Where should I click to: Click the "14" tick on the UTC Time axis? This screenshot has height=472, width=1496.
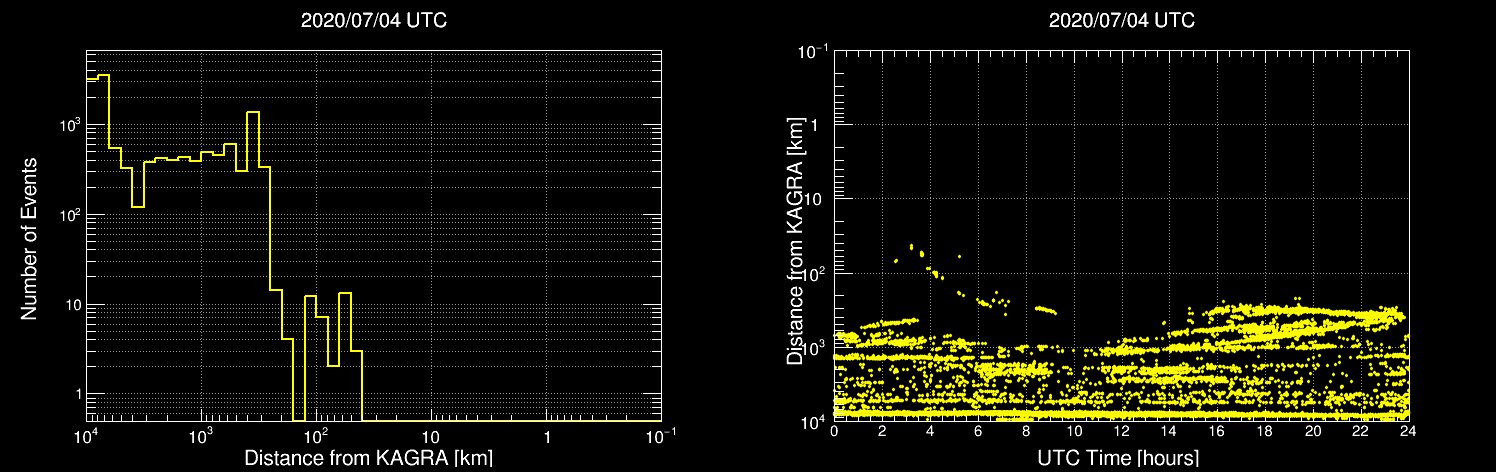[x=1169, y=431]
